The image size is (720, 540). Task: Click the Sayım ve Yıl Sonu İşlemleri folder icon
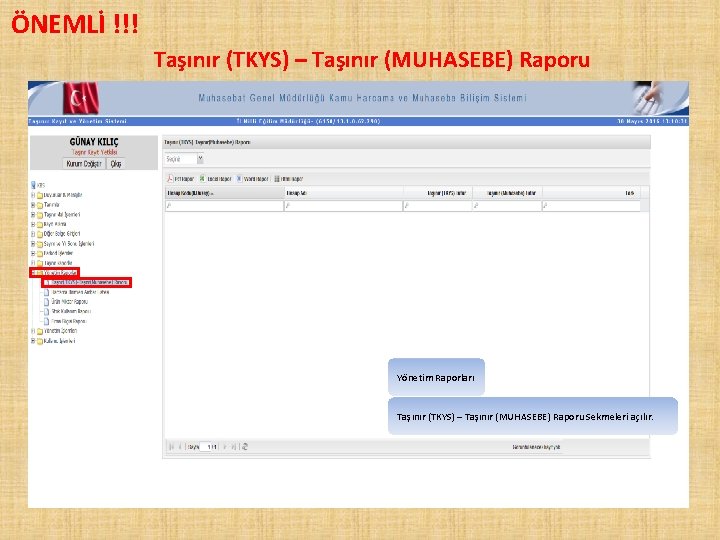click(40, 244)
